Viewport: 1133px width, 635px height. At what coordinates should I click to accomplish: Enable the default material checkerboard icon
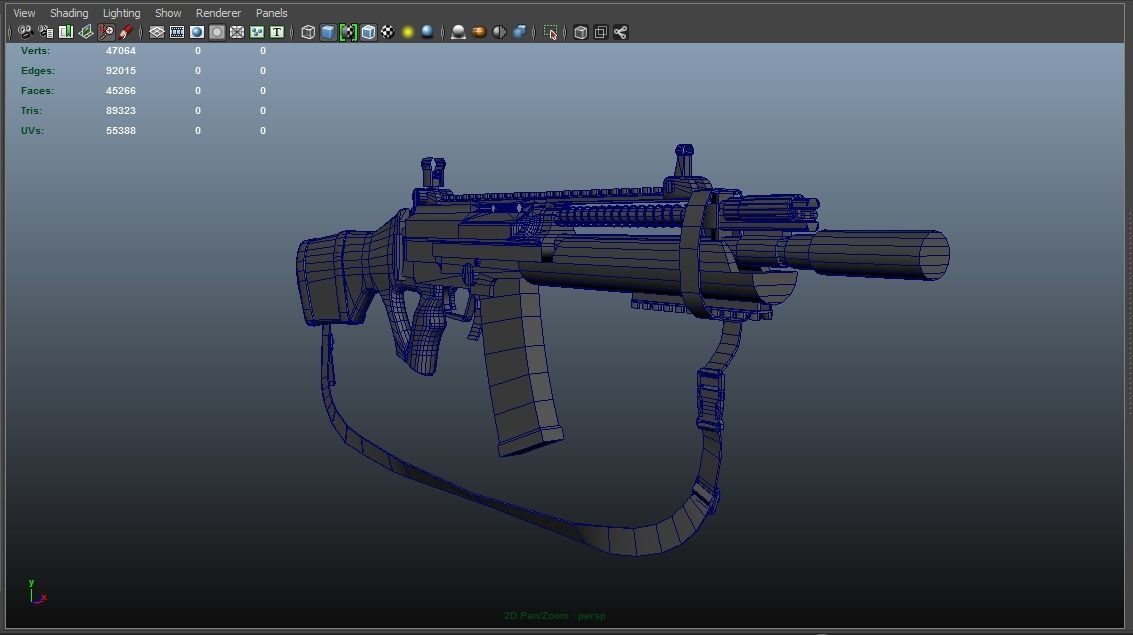point(388,32)
